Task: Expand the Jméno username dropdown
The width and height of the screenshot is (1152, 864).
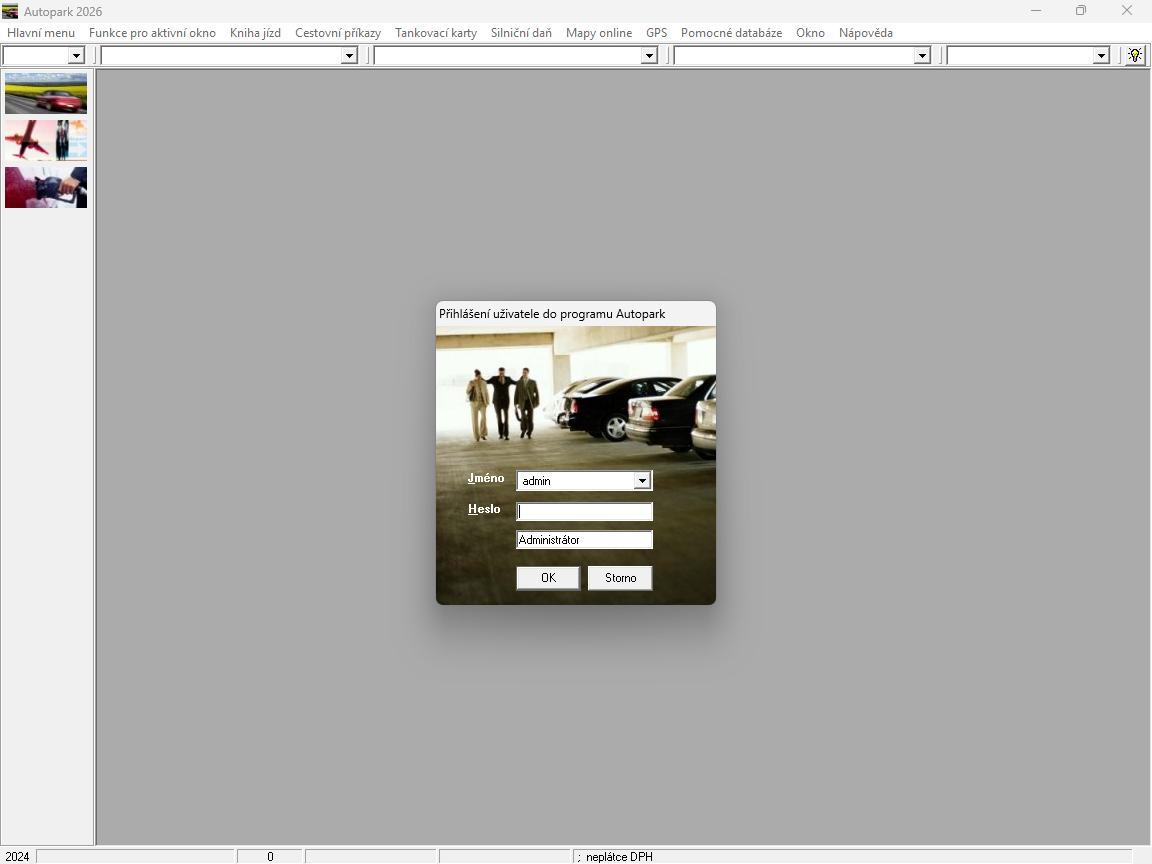Action: click(642, 481)
